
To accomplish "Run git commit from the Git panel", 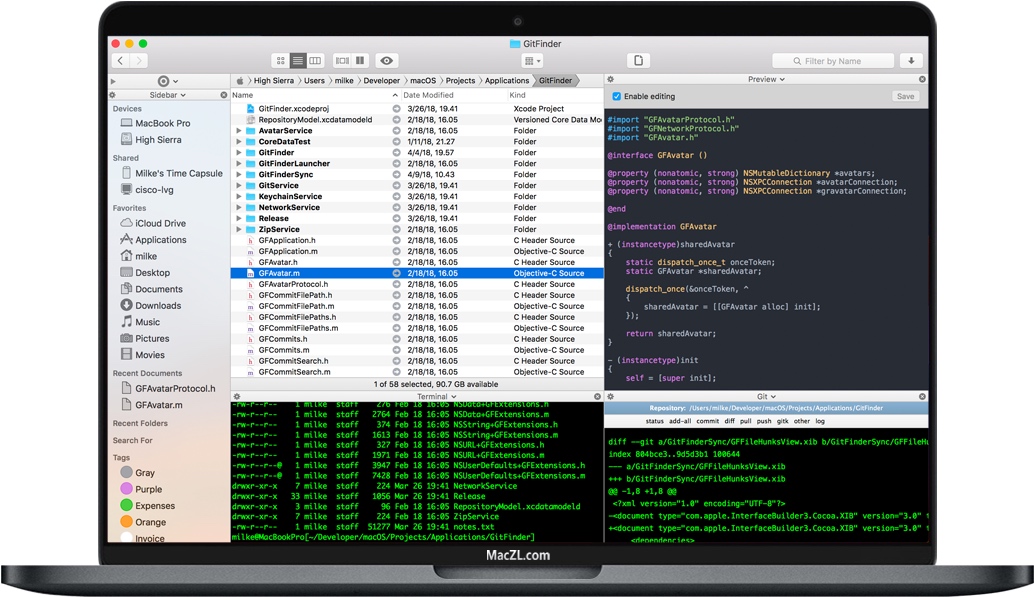I will (x=707, y=419).
